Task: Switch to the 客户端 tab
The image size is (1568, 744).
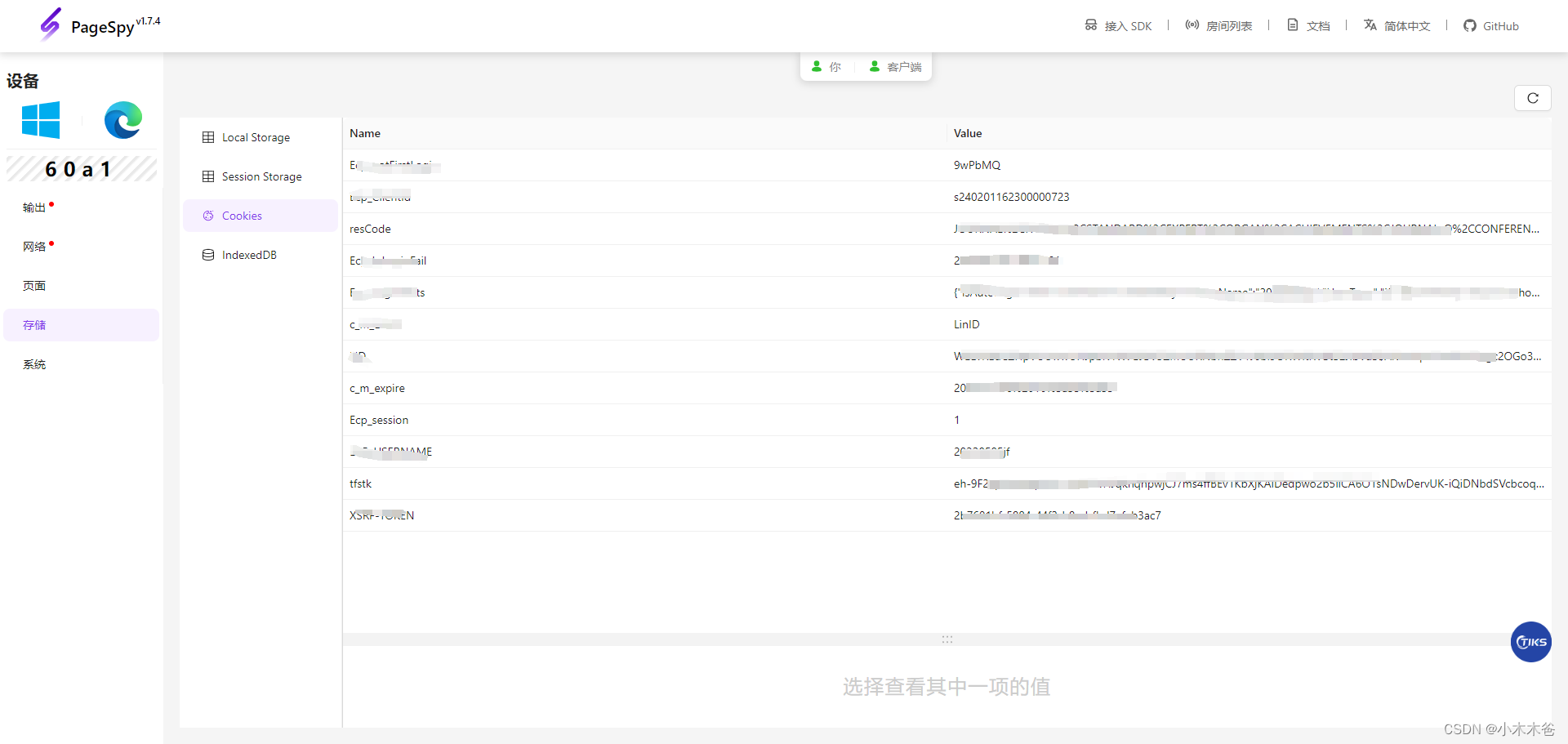Action: [894, 66]
